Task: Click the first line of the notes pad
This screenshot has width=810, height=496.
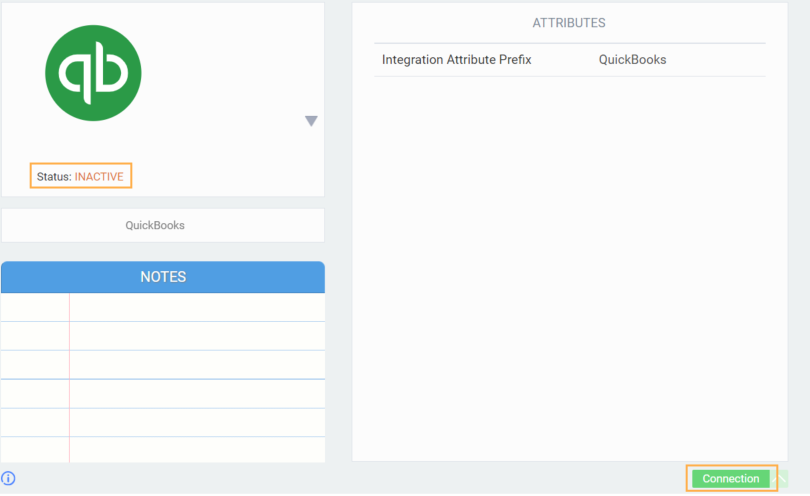Action: [163, 307]
